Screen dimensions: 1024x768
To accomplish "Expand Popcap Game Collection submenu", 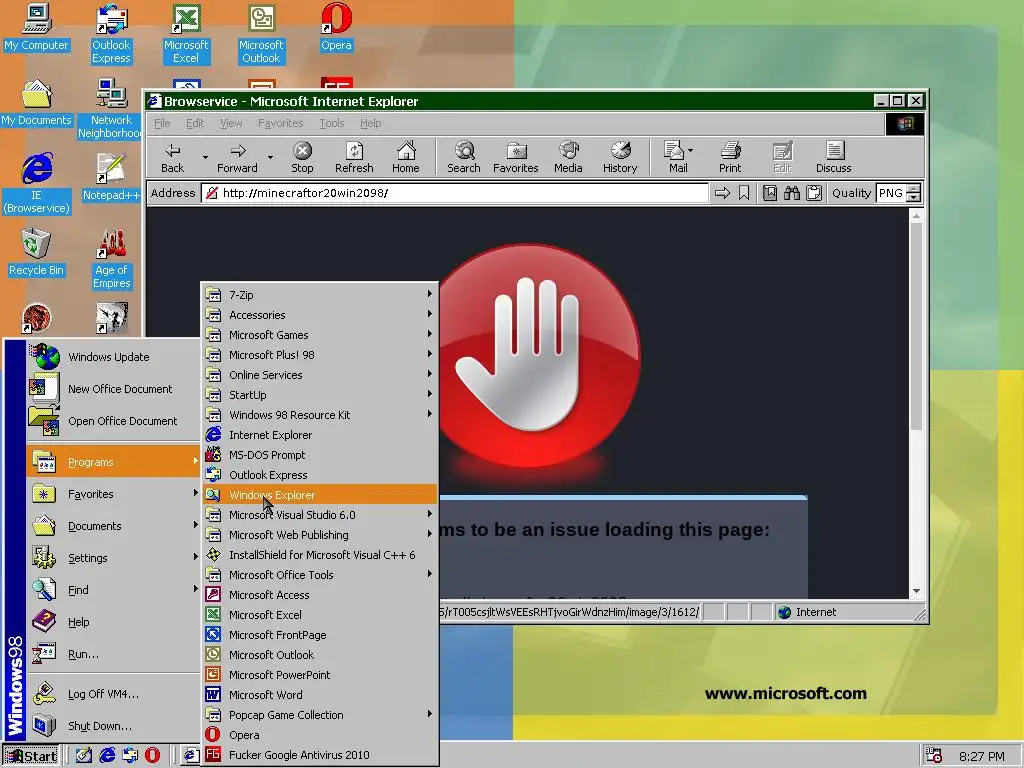I will click(x=320, y=714).
